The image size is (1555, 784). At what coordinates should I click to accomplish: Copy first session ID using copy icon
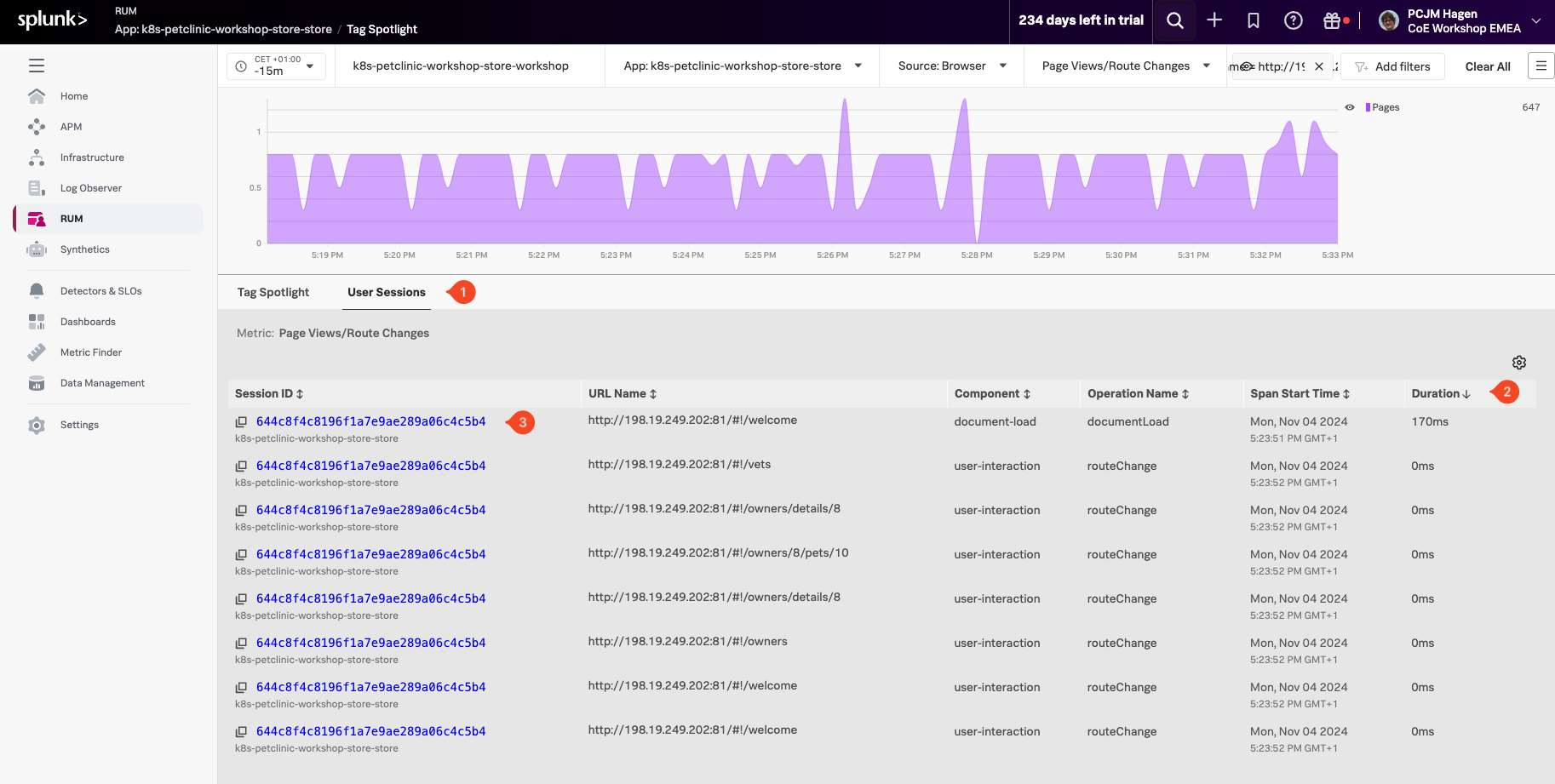pyautogui.click(x=241, y=422)
